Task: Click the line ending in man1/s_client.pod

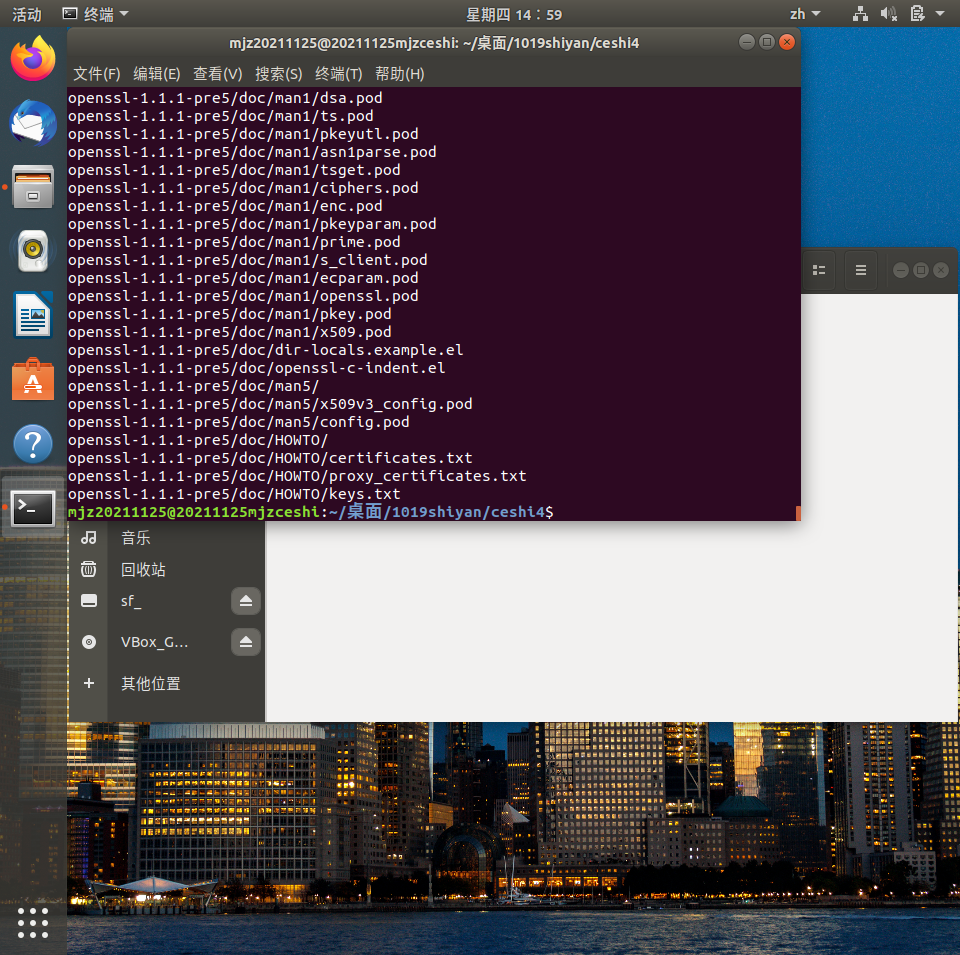Action: pos(247,260)
